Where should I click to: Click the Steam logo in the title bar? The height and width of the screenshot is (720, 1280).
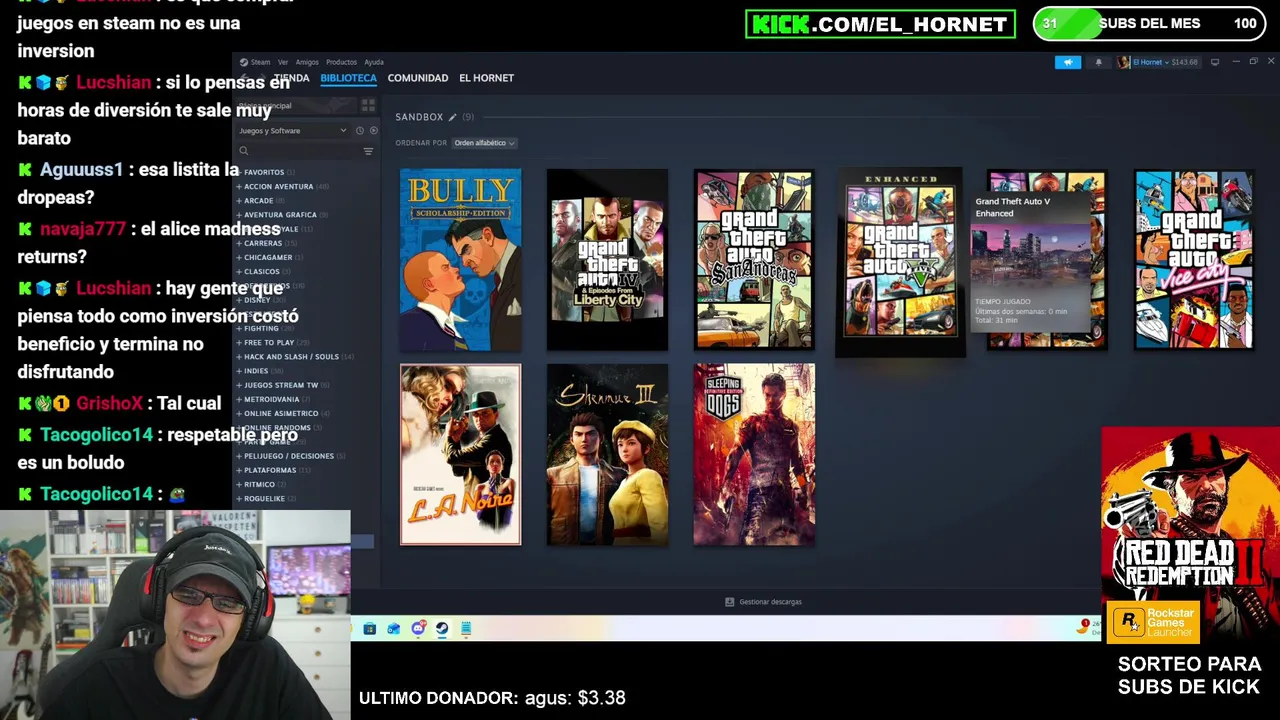(243, 62)
